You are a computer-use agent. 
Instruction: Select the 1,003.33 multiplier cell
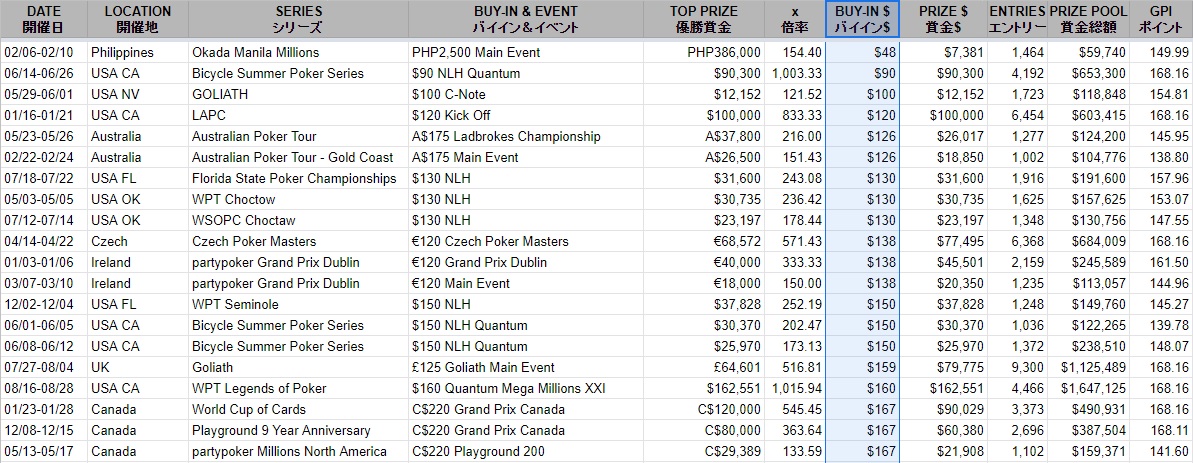[794, 74]
